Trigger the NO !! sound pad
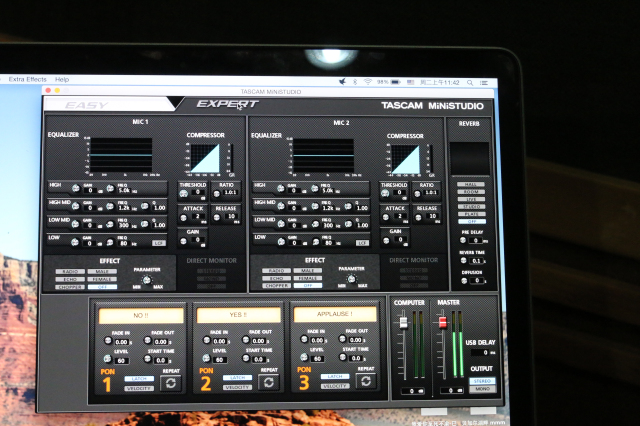 click(141, 315)
